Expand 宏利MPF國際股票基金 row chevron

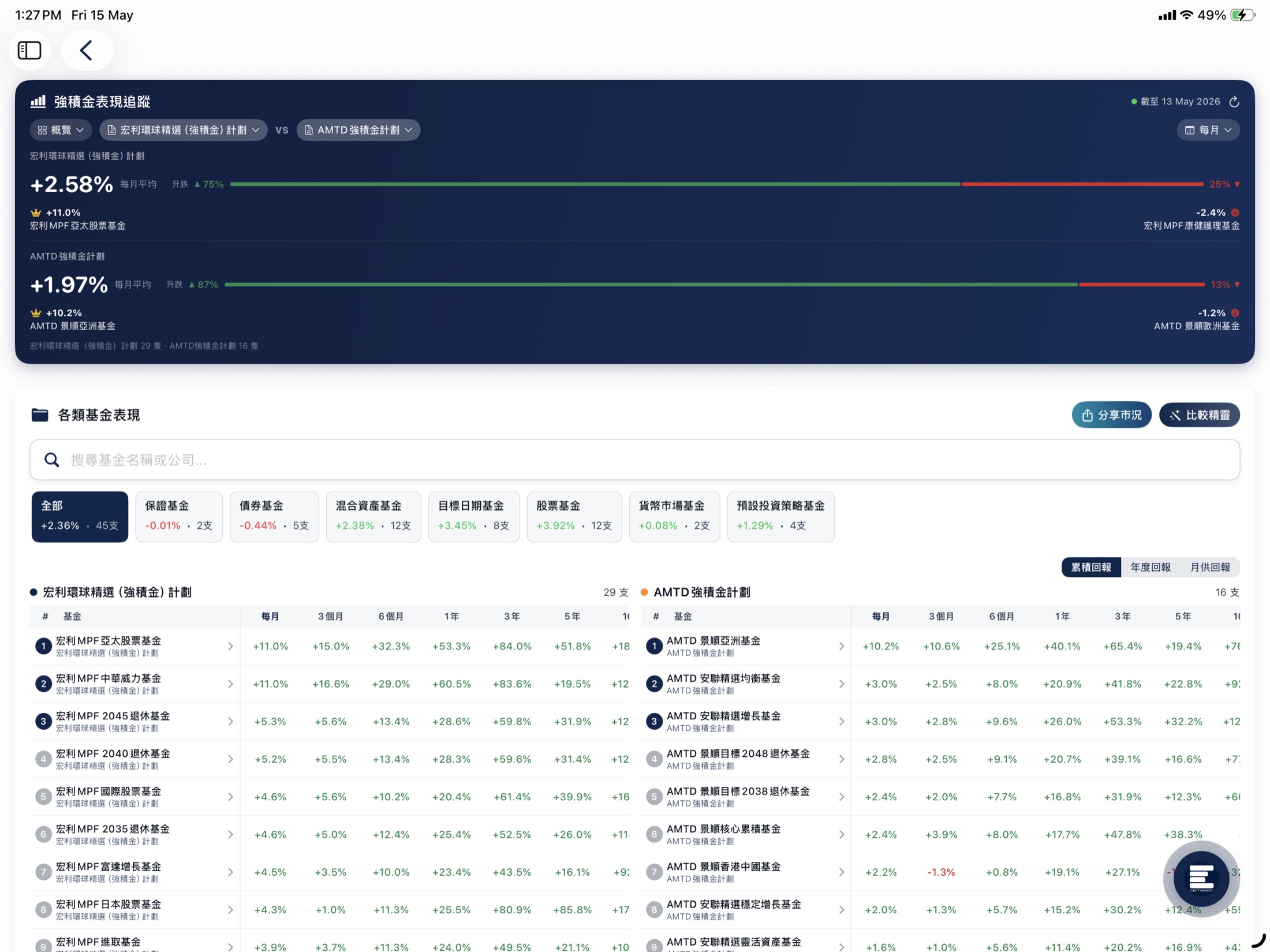(230, 797)
